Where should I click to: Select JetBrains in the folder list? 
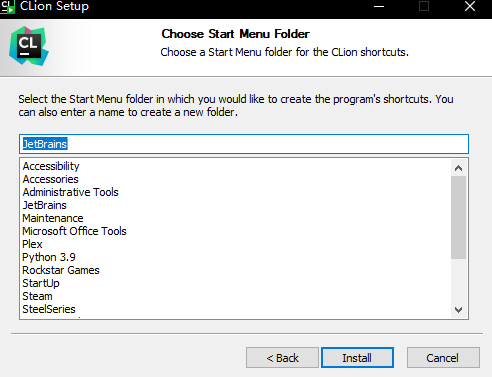coord(44,205)
